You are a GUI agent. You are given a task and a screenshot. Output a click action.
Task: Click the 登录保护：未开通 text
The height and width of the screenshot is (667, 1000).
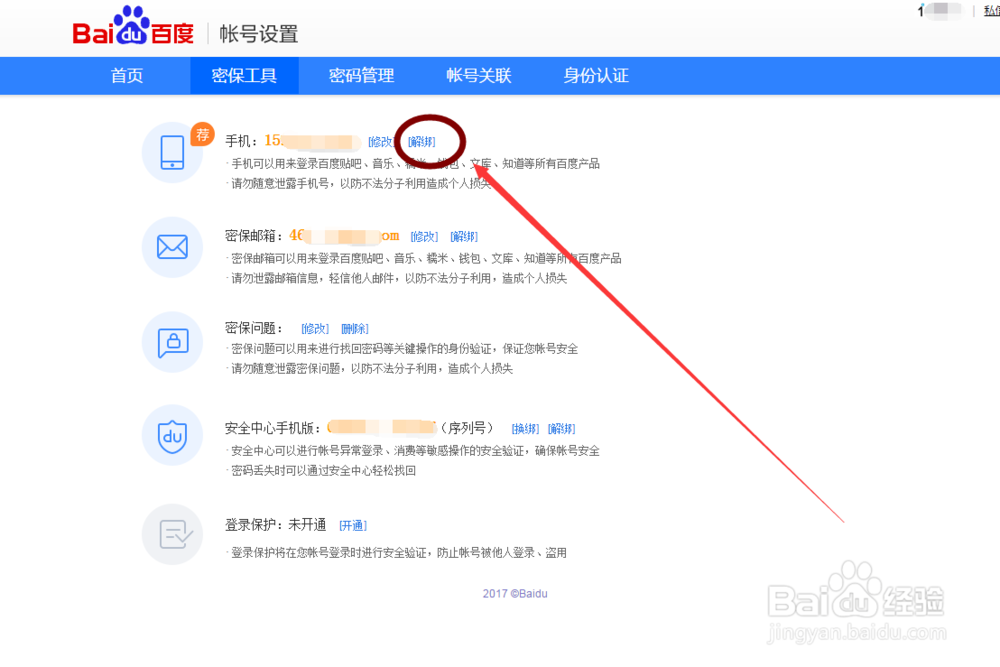tap(276, 525)
